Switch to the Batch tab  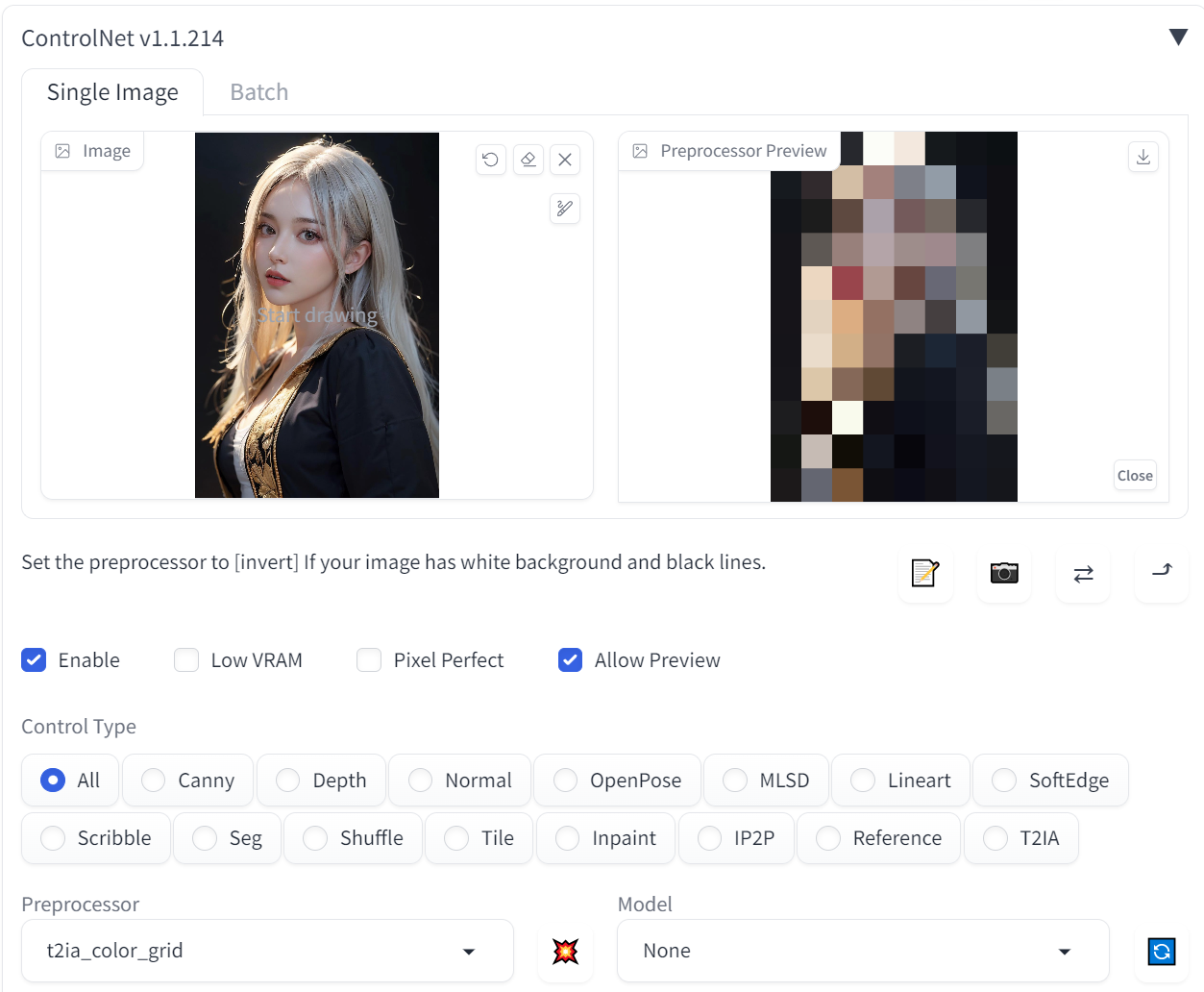258,92
